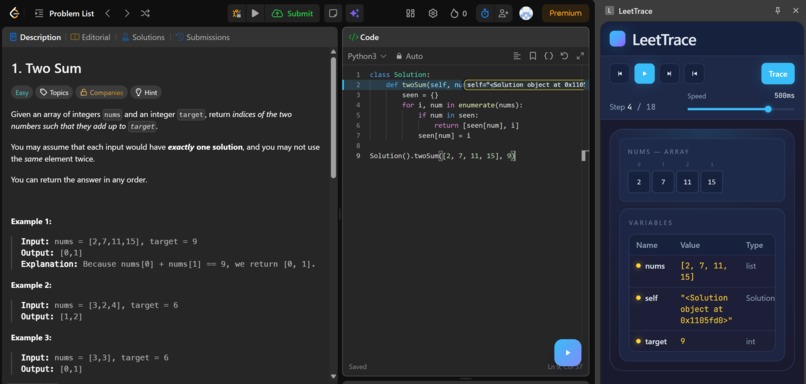Click the last LeetTrace playback control button
The image size is (806, 384).
point(694,74)
